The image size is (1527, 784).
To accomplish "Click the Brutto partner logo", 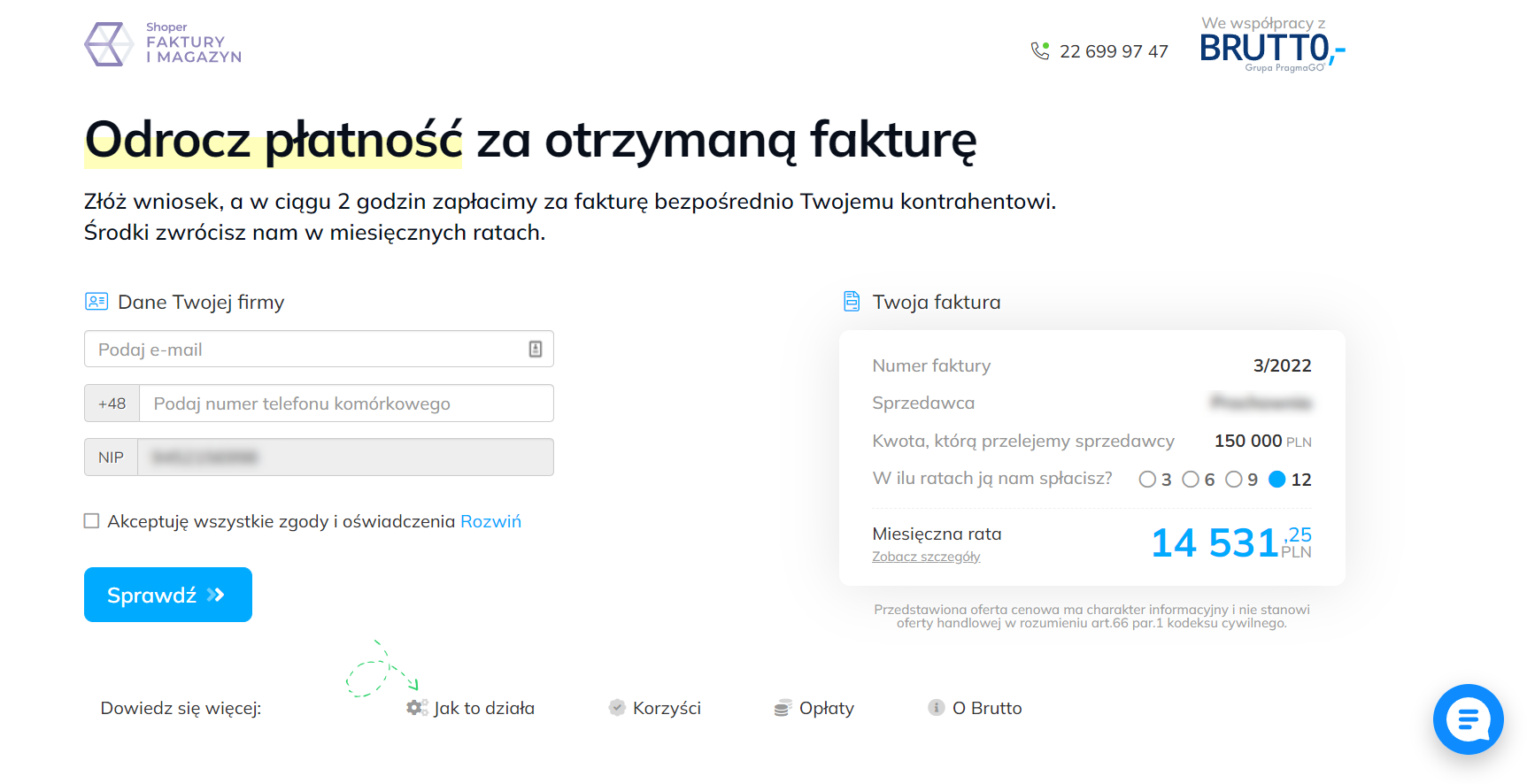I will (1271, 48).
